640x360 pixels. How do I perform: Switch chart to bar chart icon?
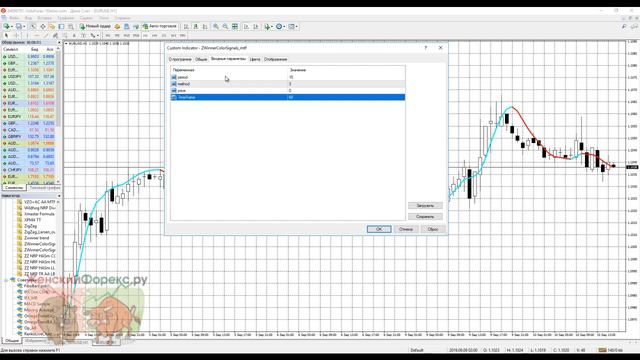[186, 26]
